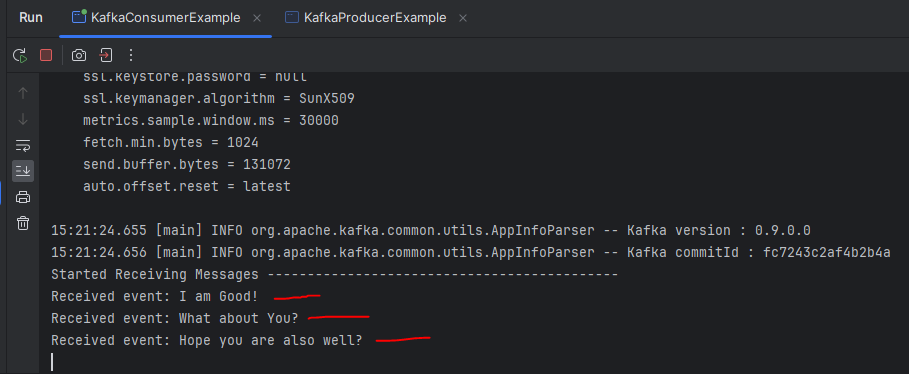Close the KafkaConsumerExample tab
The width and height of the screenshot is (909, 374).
click(256, 18)
